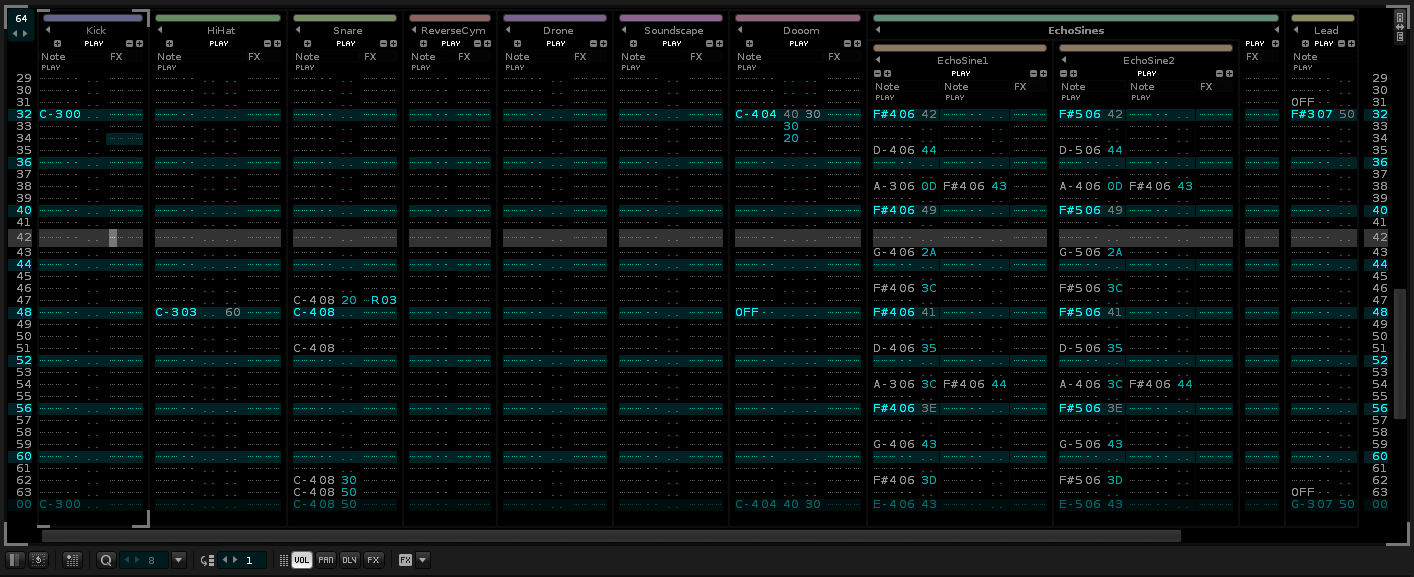Toggle the PAN column visibility

click(326, 560)
